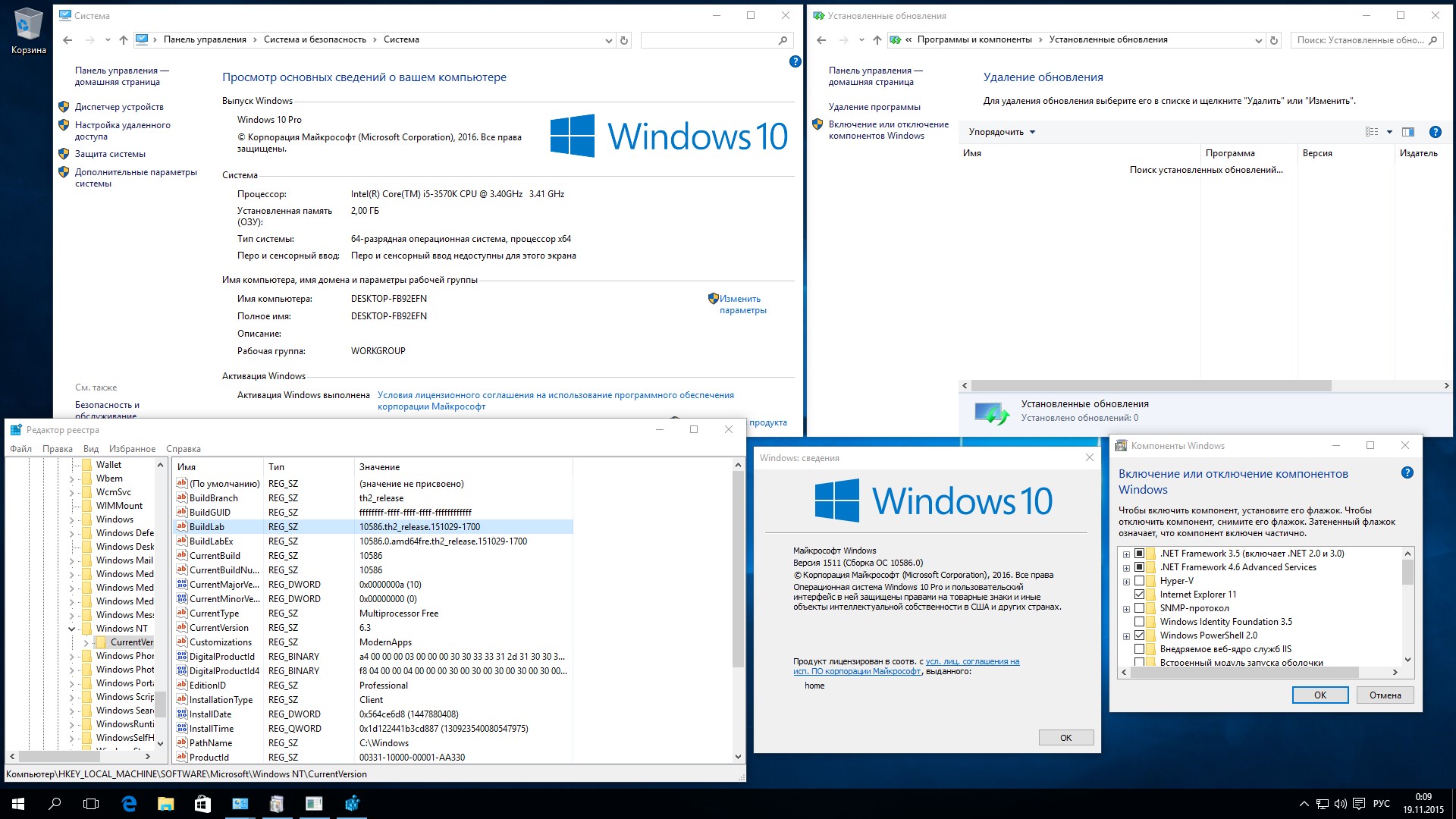Collapse the Windows NT registry key
1456x819 pixels.
(x=72, y=629)
